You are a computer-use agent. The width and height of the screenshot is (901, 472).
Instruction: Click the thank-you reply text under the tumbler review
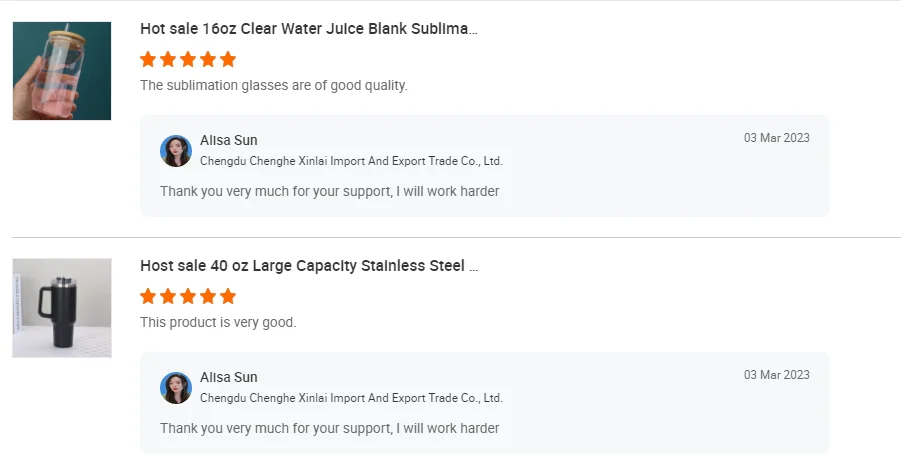pyautogui.click(x=329, y=428)
